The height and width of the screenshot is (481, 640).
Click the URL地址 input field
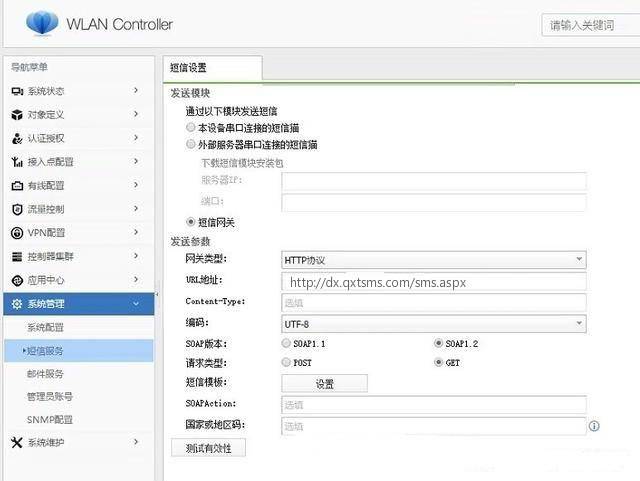[x=433, y=282]
